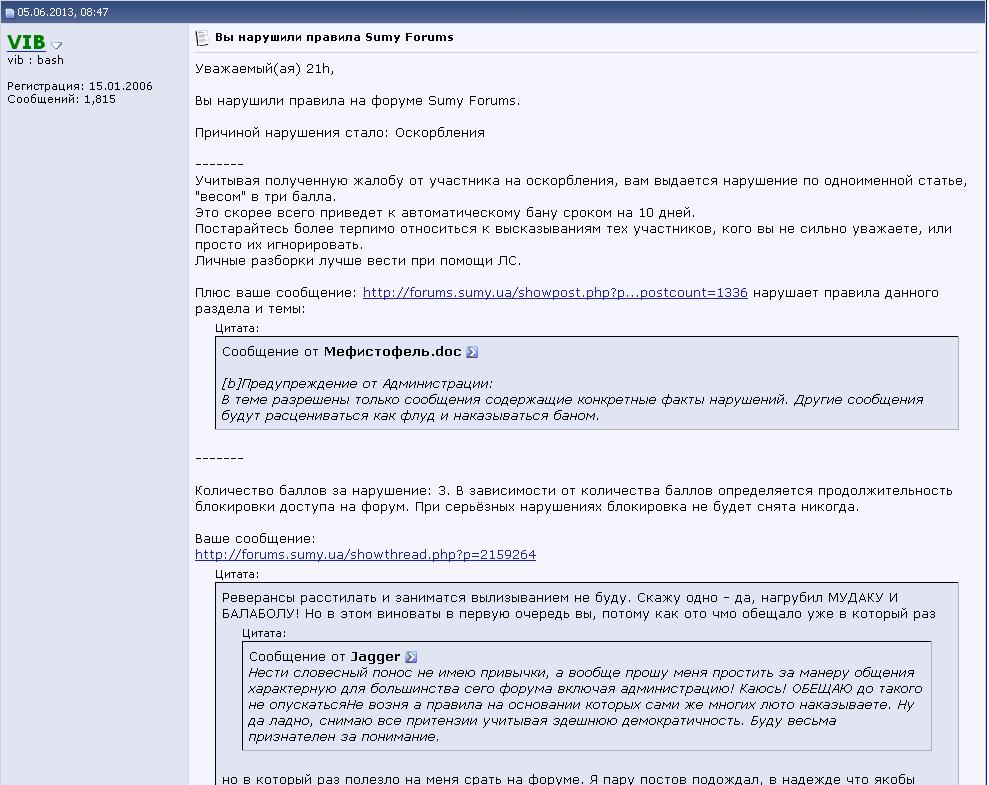Image resolution: width=989 pixels, height=785 pixels.
Task: Click the author name Мефистофель.doc in quote
Action: click(x=392, y=352)
